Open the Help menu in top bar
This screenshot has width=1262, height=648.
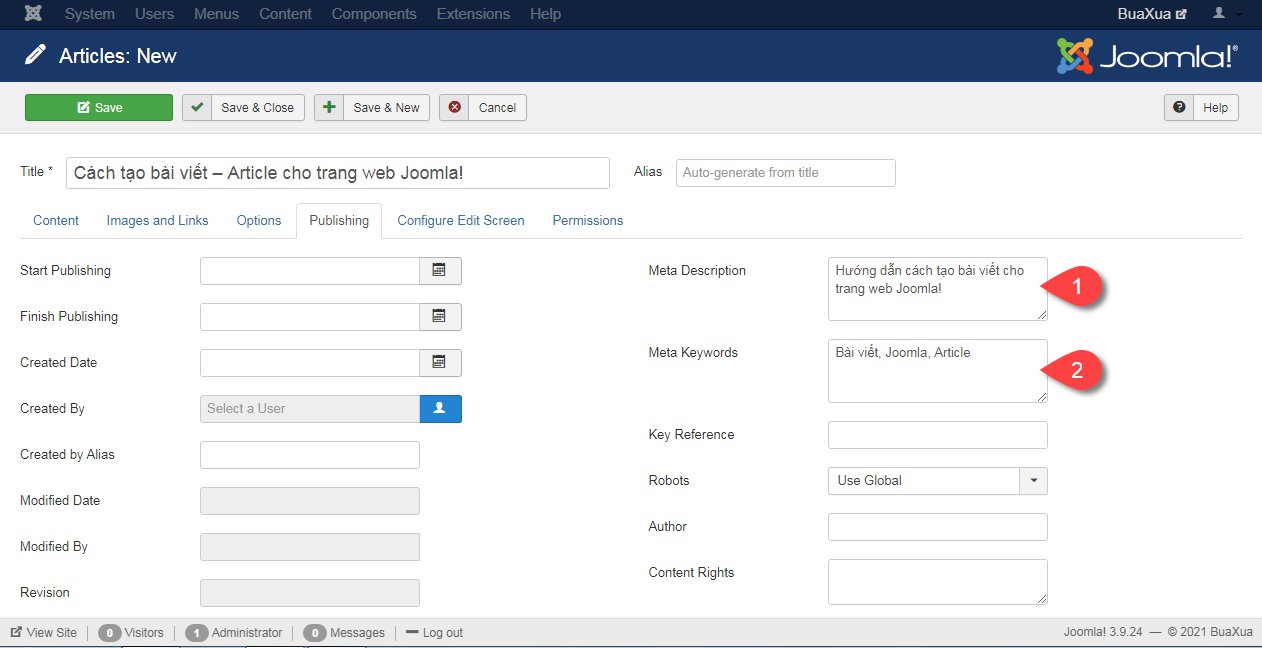545,14
